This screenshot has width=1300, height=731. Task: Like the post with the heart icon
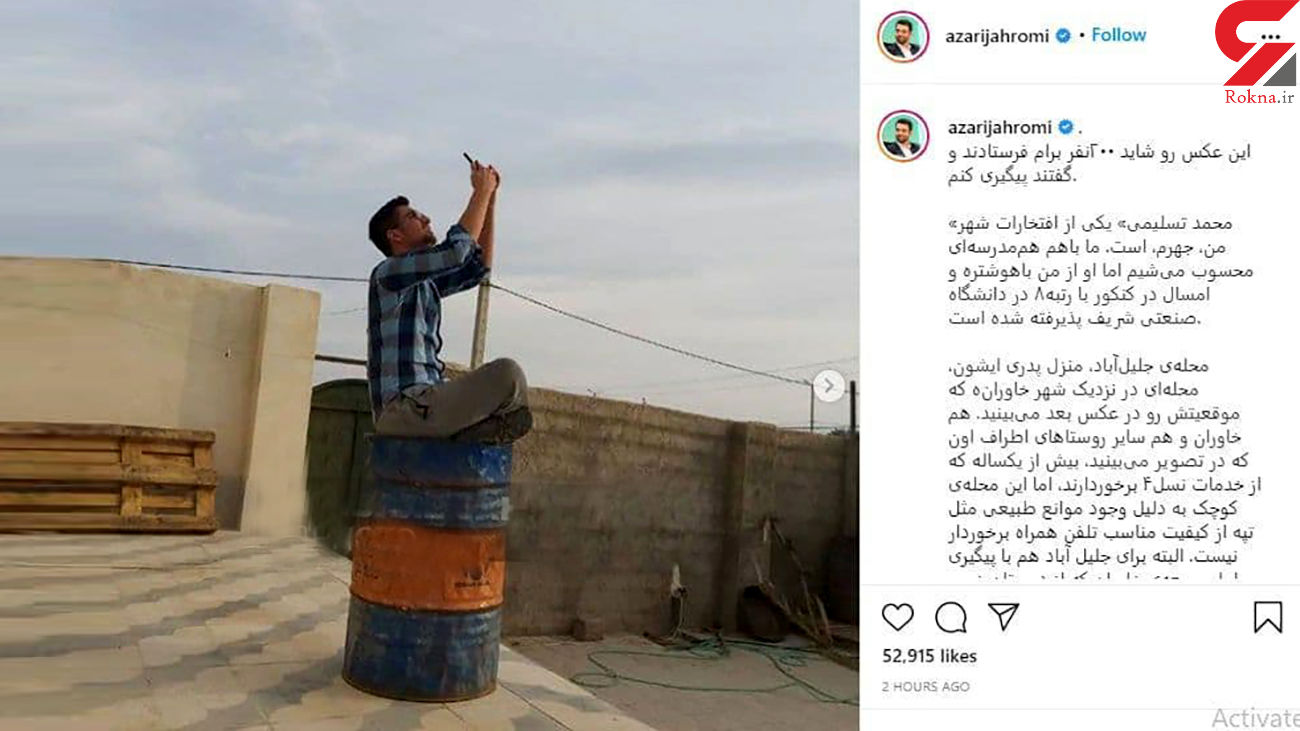tap(897, 617)
